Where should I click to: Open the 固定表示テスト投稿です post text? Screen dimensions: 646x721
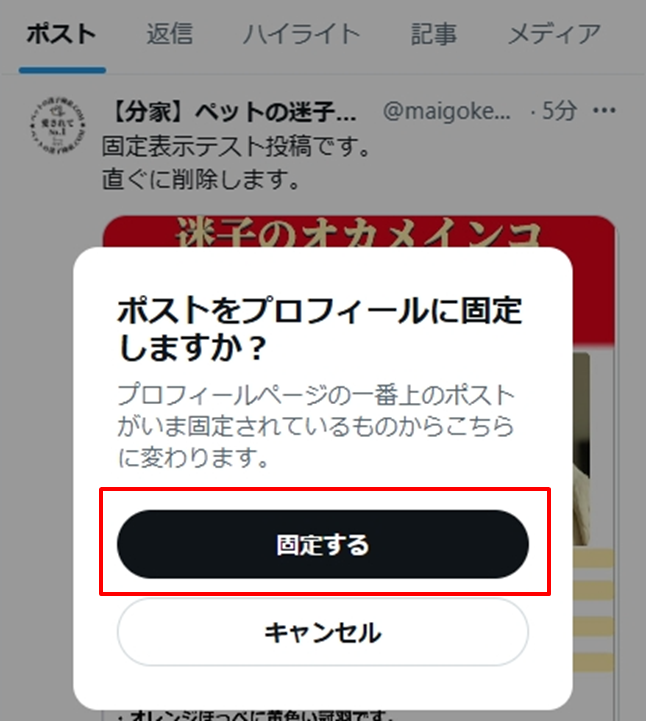pyautogui.click(x=236, y=147)
